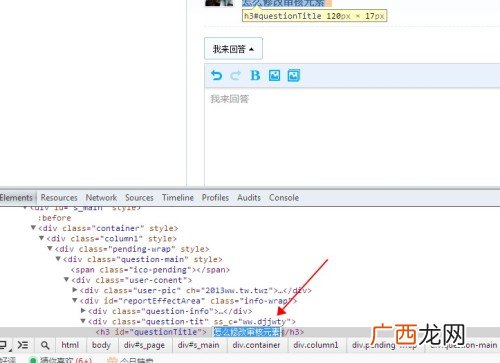Click the div#s_page breadcrumb
This screenshot has width=500, height=363.
tap(144, 345)
